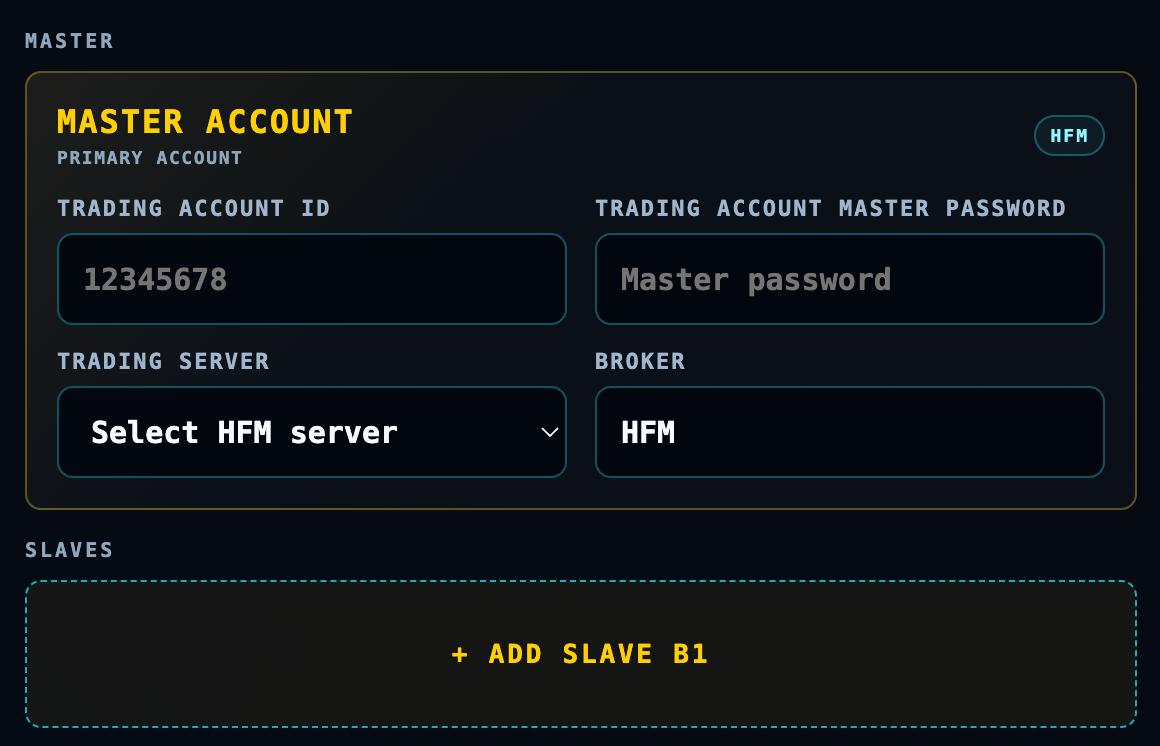The image size is (1160, 746).
Task: Click the Trading Account ID label
Action: click(194, 208)
